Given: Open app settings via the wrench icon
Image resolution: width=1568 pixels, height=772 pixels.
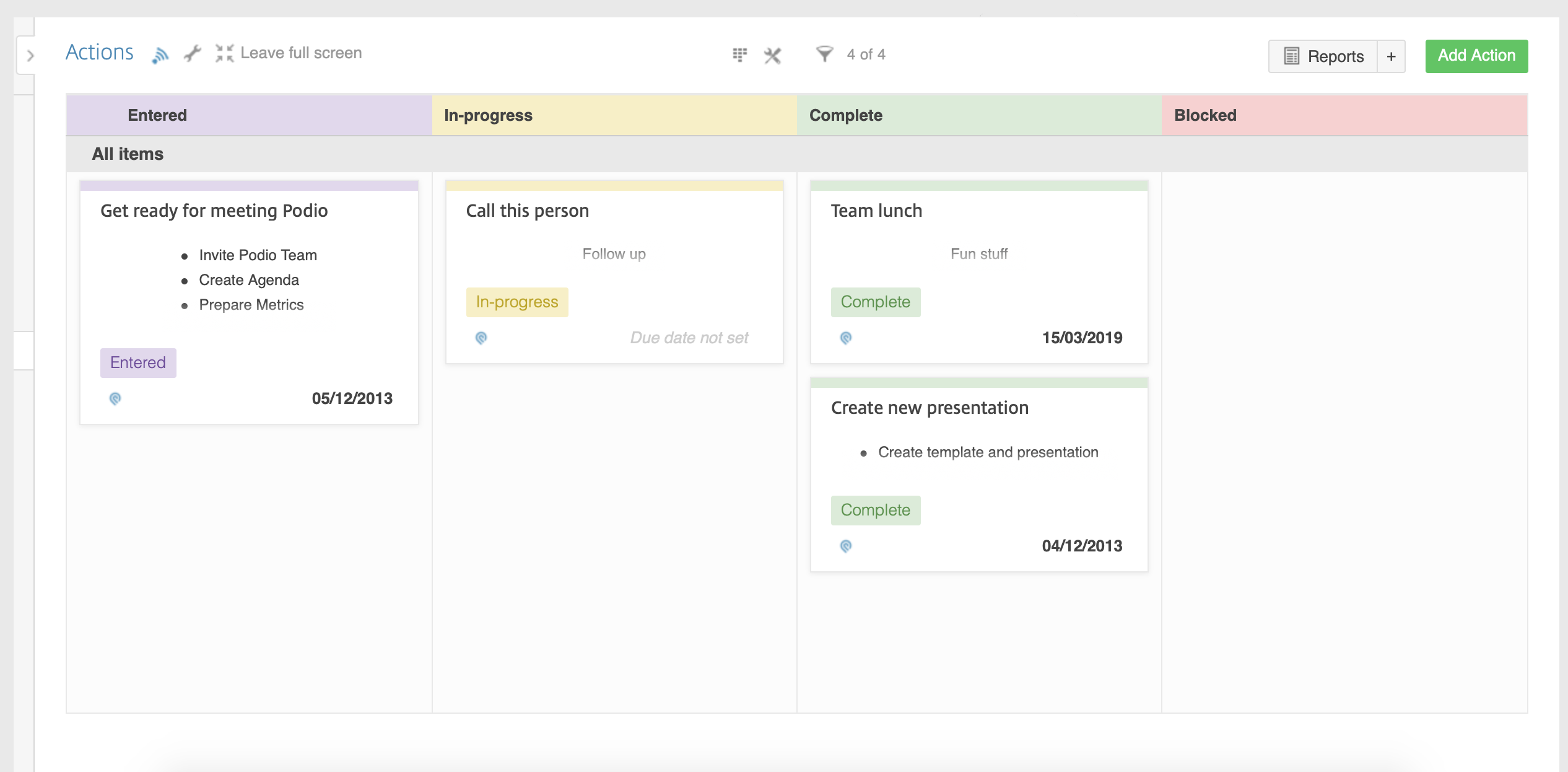Looking at the screenshot, I should point(193,54).
